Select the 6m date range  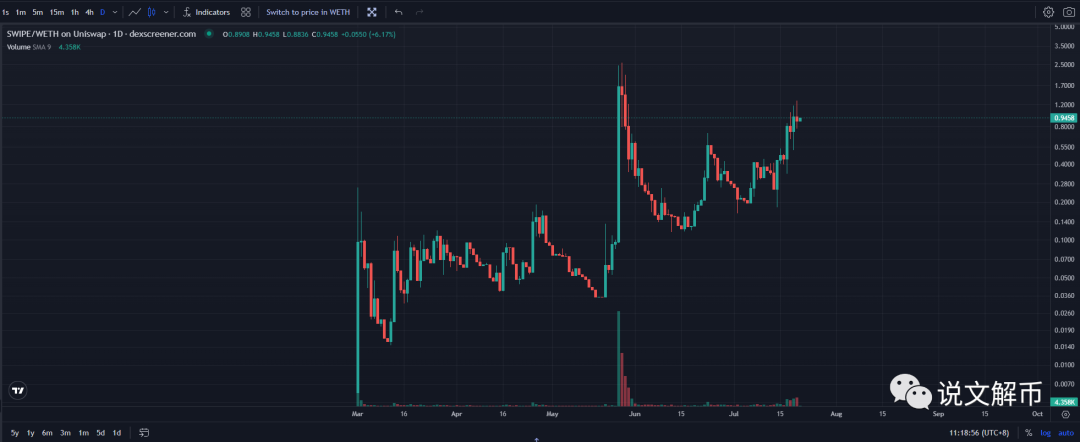click(x=47, y=433)
